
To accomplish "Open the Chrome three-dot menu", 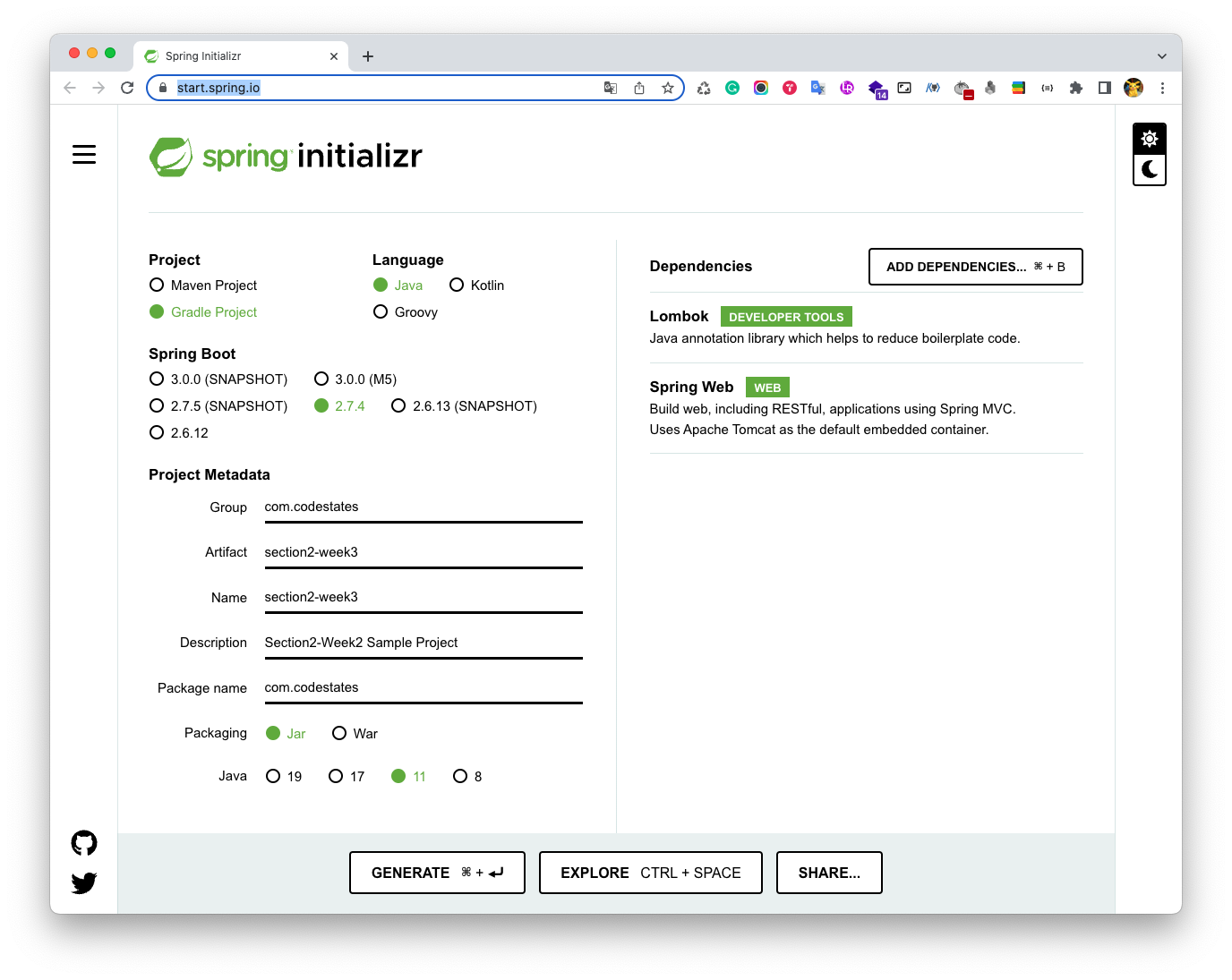I will pyautogui.click(x=1162, y=88).
